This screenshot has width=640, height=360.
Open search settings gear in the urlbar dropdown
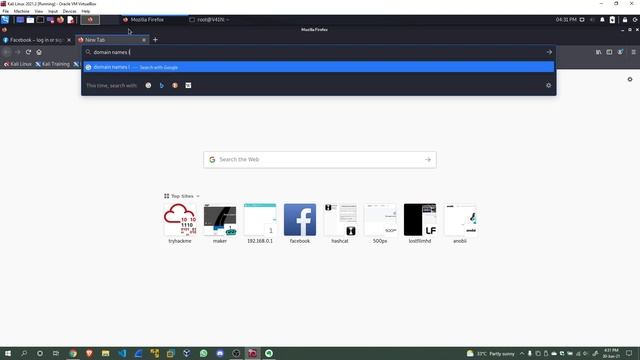pyautogui.click(x=549, y=85)
